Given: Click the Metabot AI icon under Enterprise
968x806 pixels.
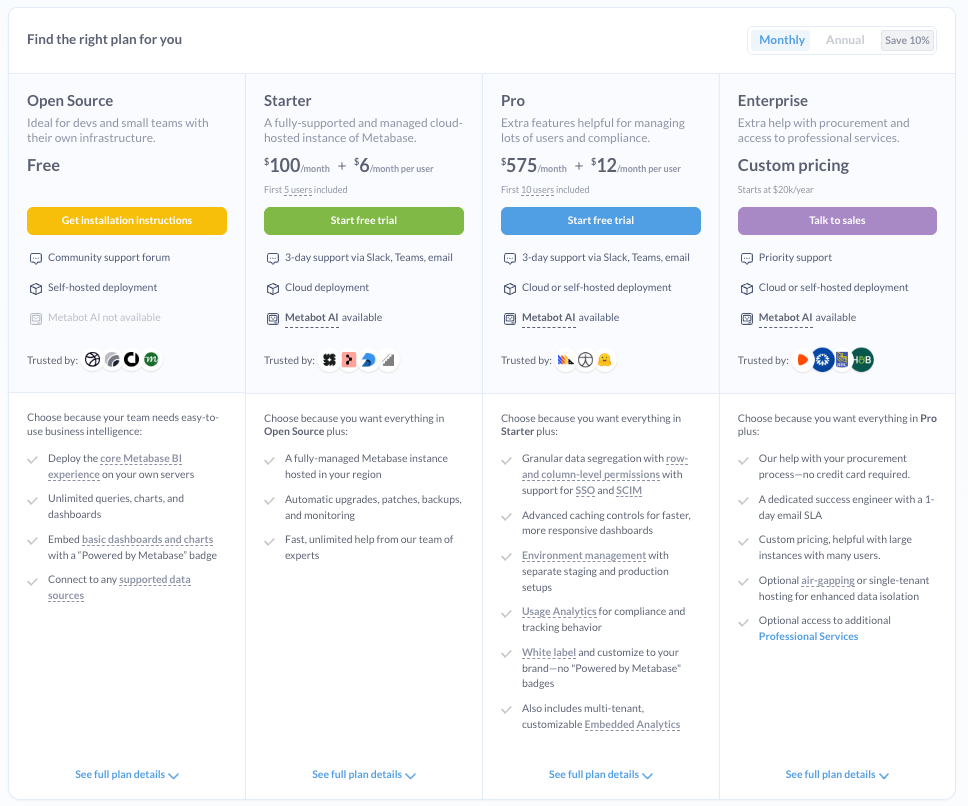Looking at the screenshot, I should click(746, 318).
